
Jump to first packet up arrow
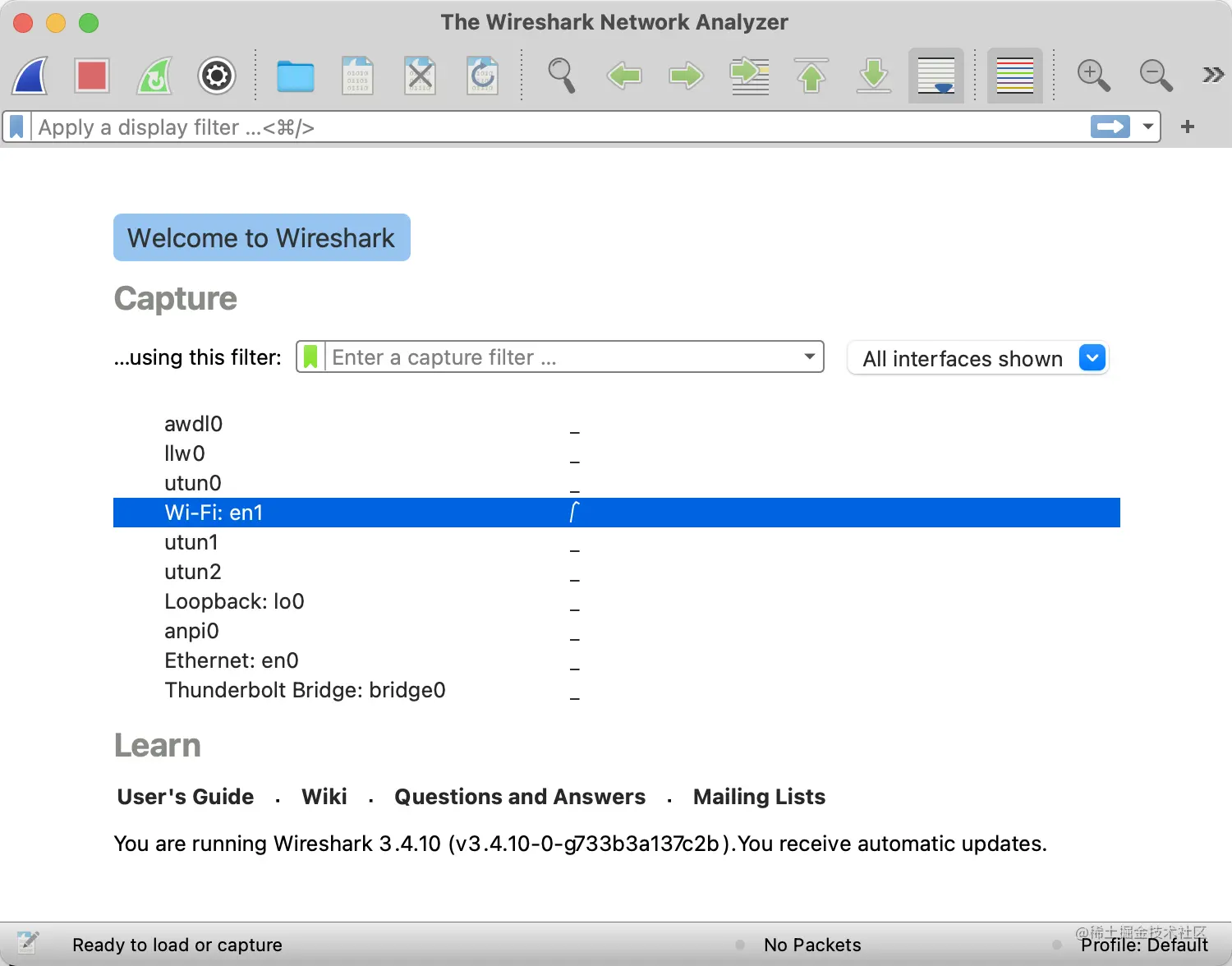[811, 76]
